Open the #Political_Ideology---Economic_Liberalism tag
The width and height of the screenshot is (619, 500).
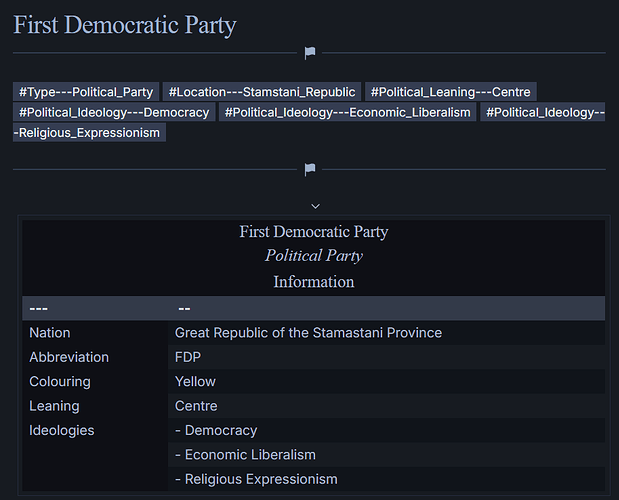pyautogui.click(x=347, y=112)
